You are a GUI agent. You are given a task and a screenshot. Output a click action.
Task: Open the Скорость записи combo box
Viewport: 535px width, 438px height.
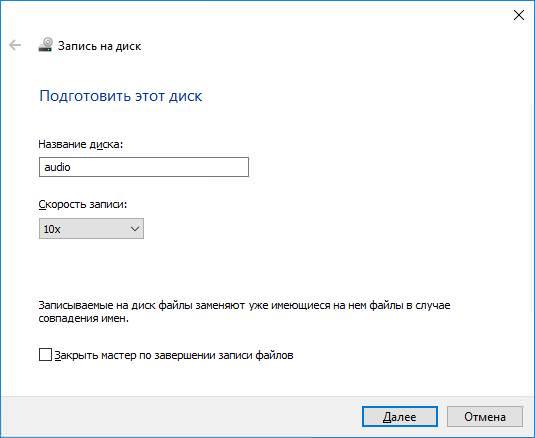[x=91, y=229]
